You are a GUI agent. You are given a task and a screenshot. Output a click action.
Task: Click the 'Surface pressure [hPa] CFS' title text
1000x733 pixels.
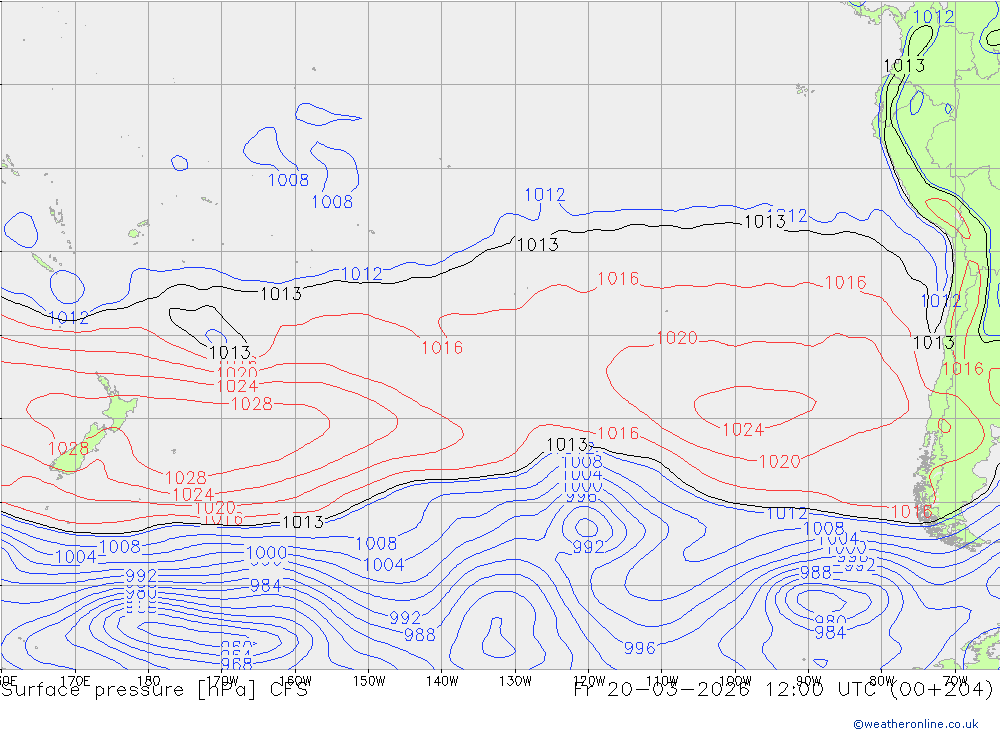154,690
